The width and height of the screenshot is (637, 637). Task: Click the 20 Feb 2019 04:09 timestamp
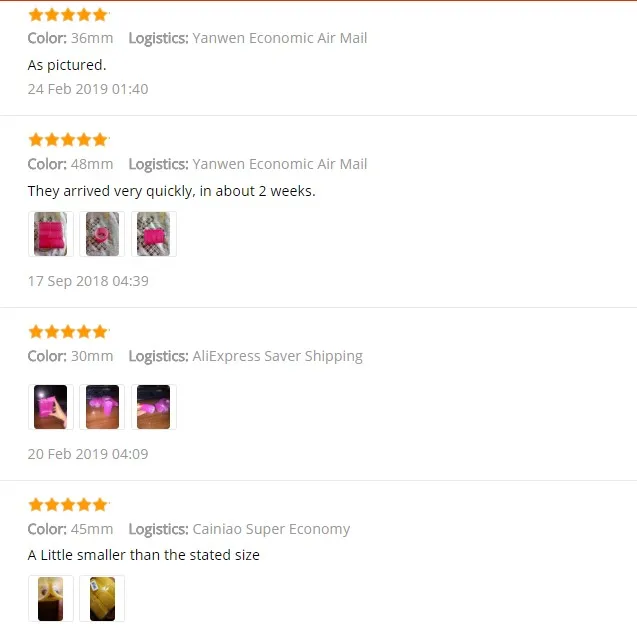[88, 454]
